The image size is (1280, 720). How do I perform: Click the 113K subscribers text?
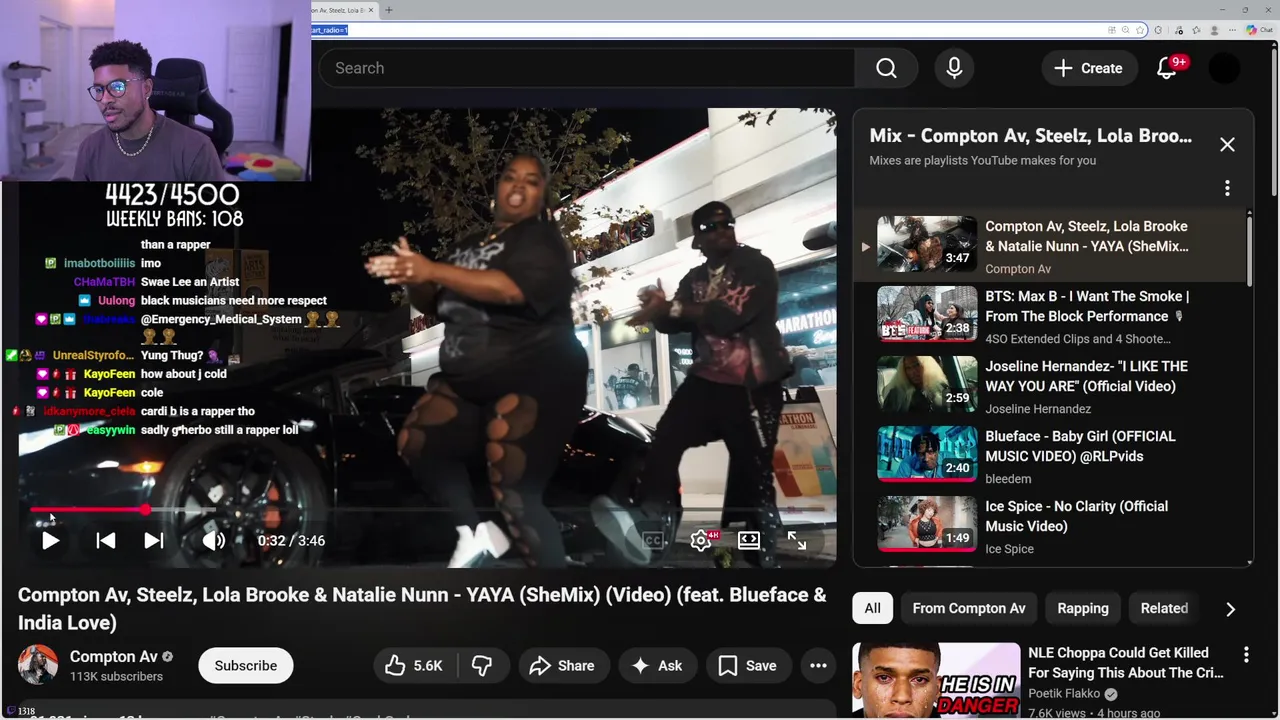(116, 677)
